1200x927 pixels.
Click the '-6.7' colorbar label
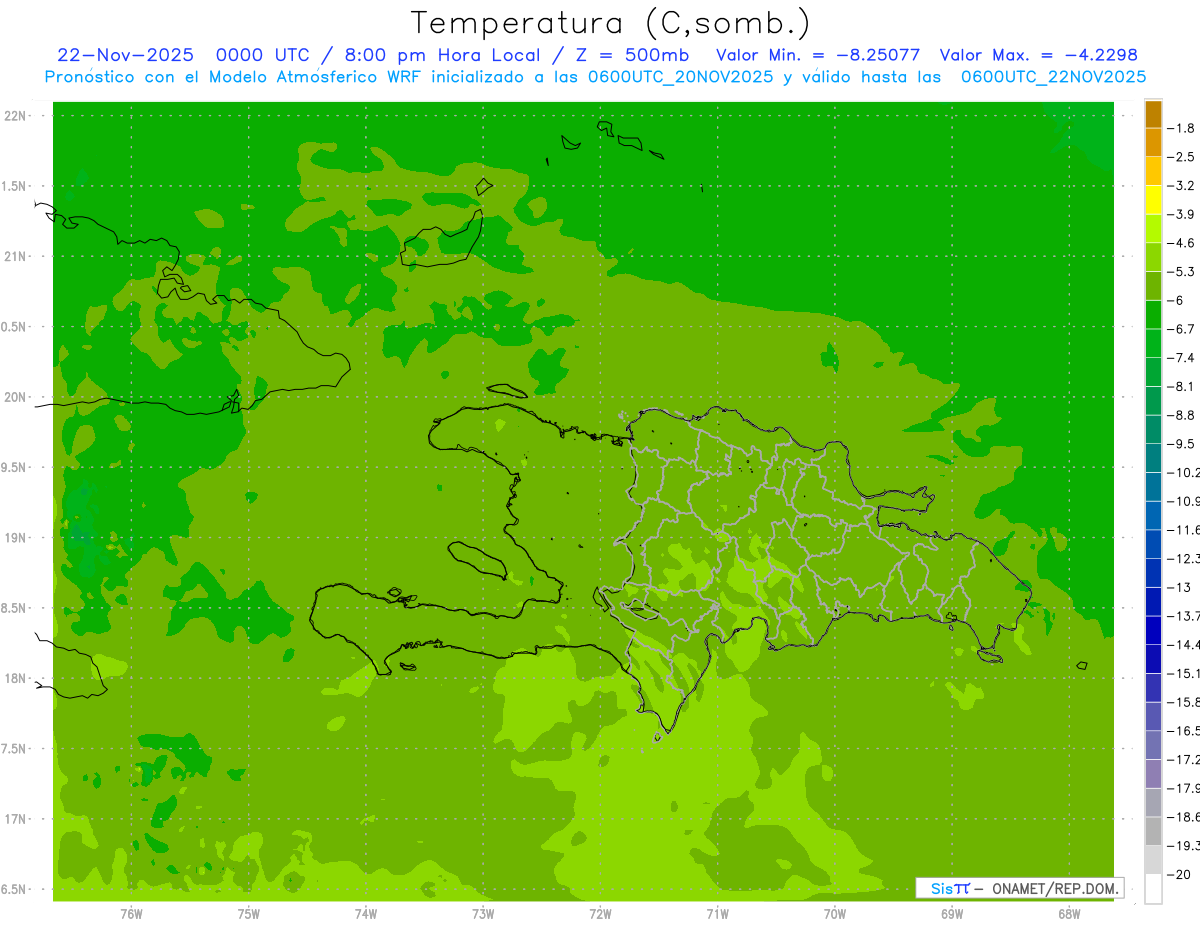click(1182, 329)
